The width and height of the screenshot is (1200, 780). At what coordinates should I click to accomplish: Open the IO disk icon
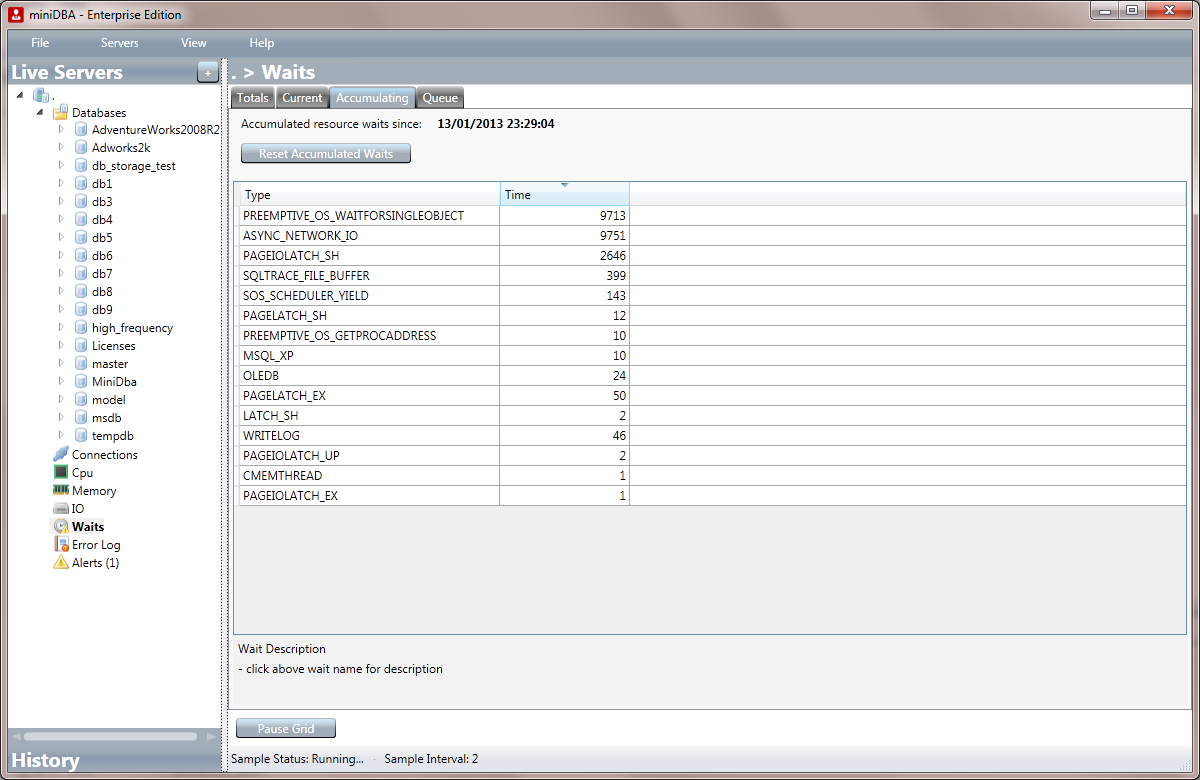[61, 509]
